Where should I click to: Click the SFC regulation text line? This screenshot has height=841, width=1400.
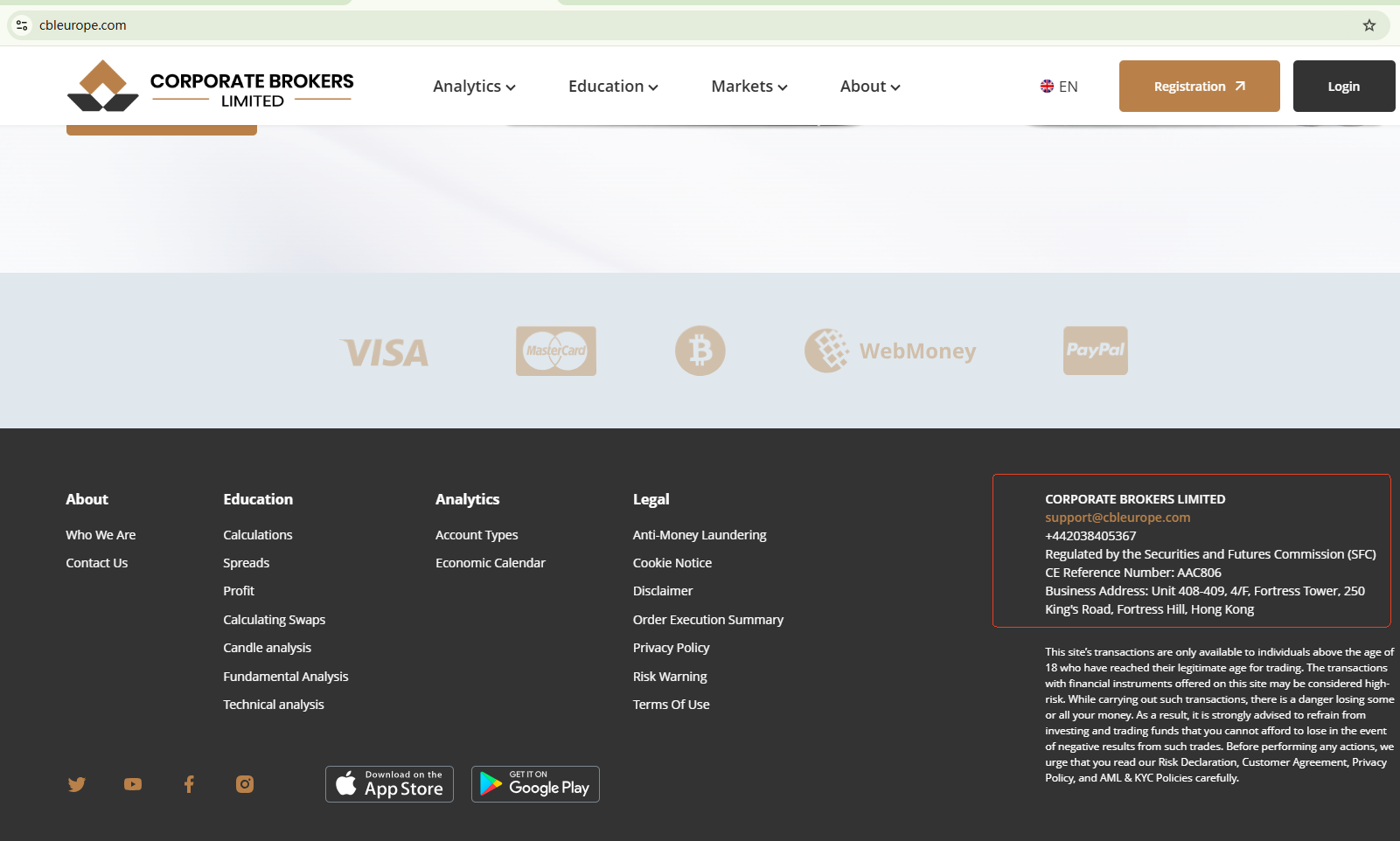[1211, 554]
